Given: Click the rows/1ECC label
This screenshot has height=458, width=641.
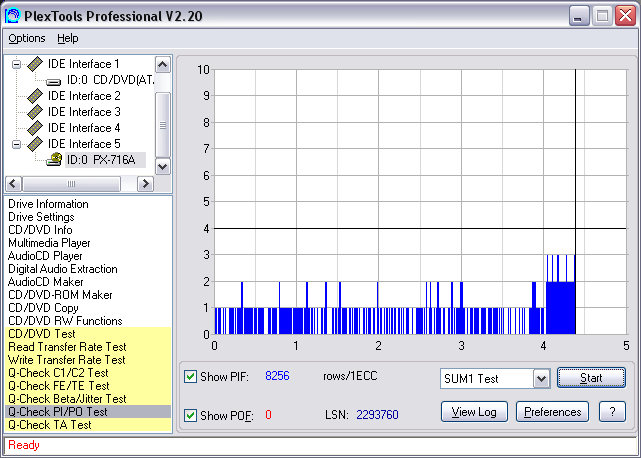Looking at the screenshot, I should [350, 376].
